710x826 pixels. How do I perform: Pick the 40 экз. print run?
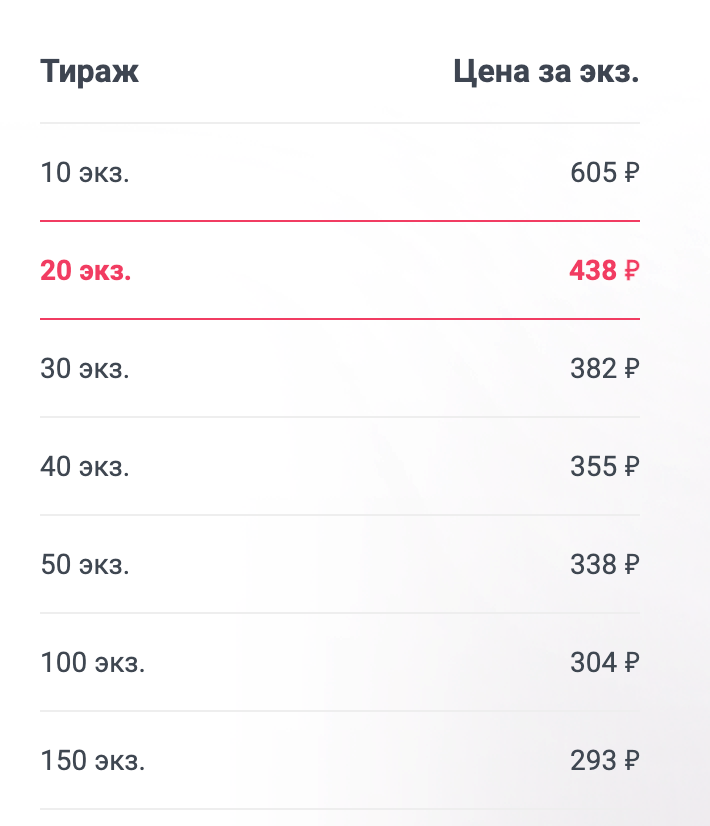point(85,467)
